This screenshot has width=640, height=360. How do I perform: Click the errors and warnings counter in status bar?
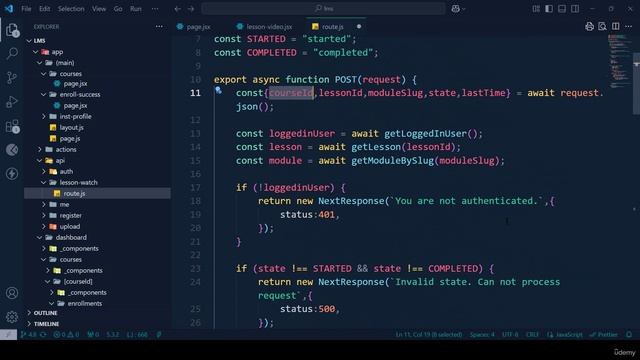(67, 334)
